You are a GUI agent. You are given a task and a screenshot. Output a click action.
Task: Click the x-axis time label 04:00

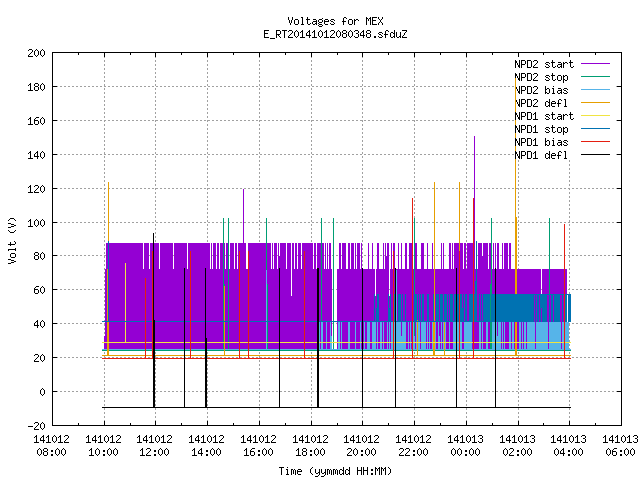point(568,452)
